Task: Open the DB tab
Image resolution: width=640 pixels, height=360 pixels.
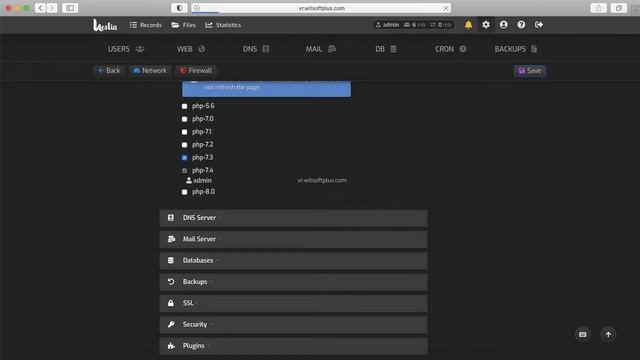Action: pos(386,49)
